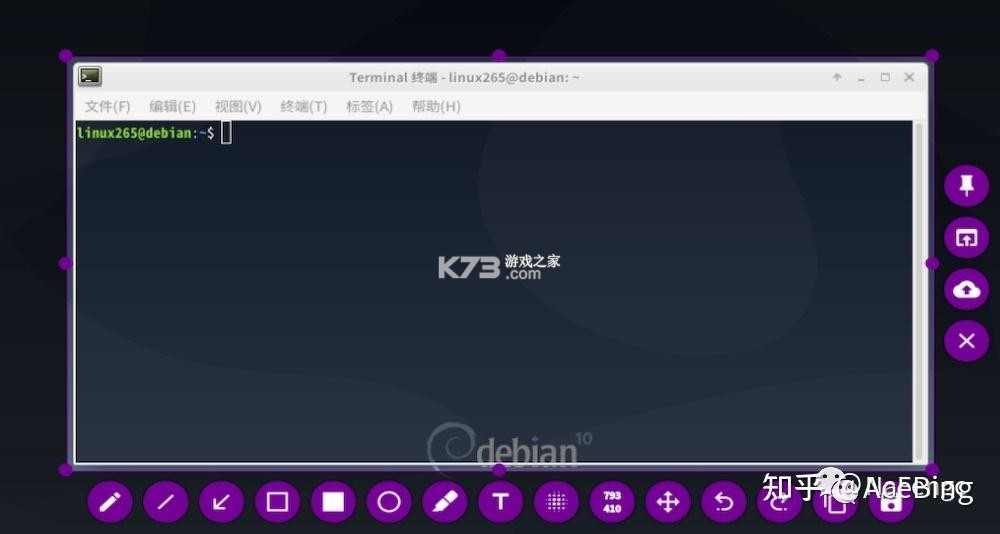Select the Marker highlighter tool
The width and height of the screenshot is (1000, 534).
pos(445,502)
